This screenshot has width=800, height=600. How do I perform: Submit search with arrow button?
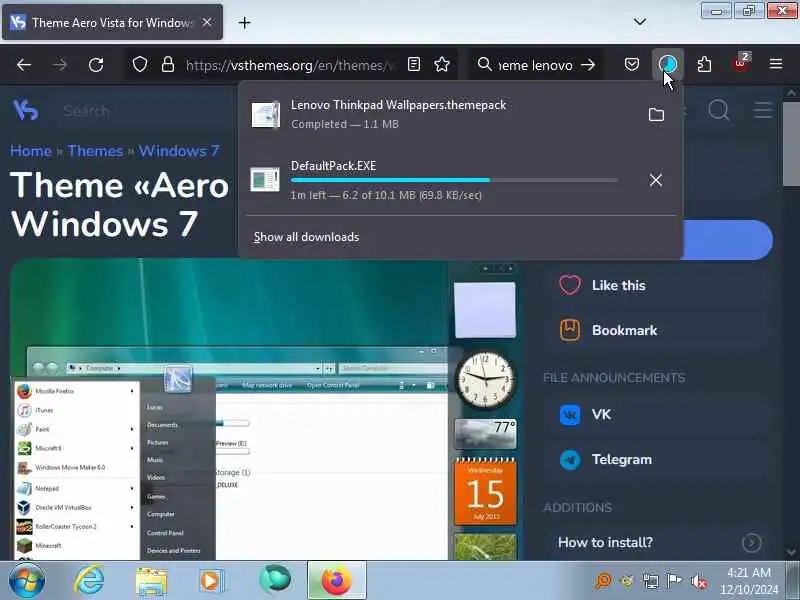(588, 65)
